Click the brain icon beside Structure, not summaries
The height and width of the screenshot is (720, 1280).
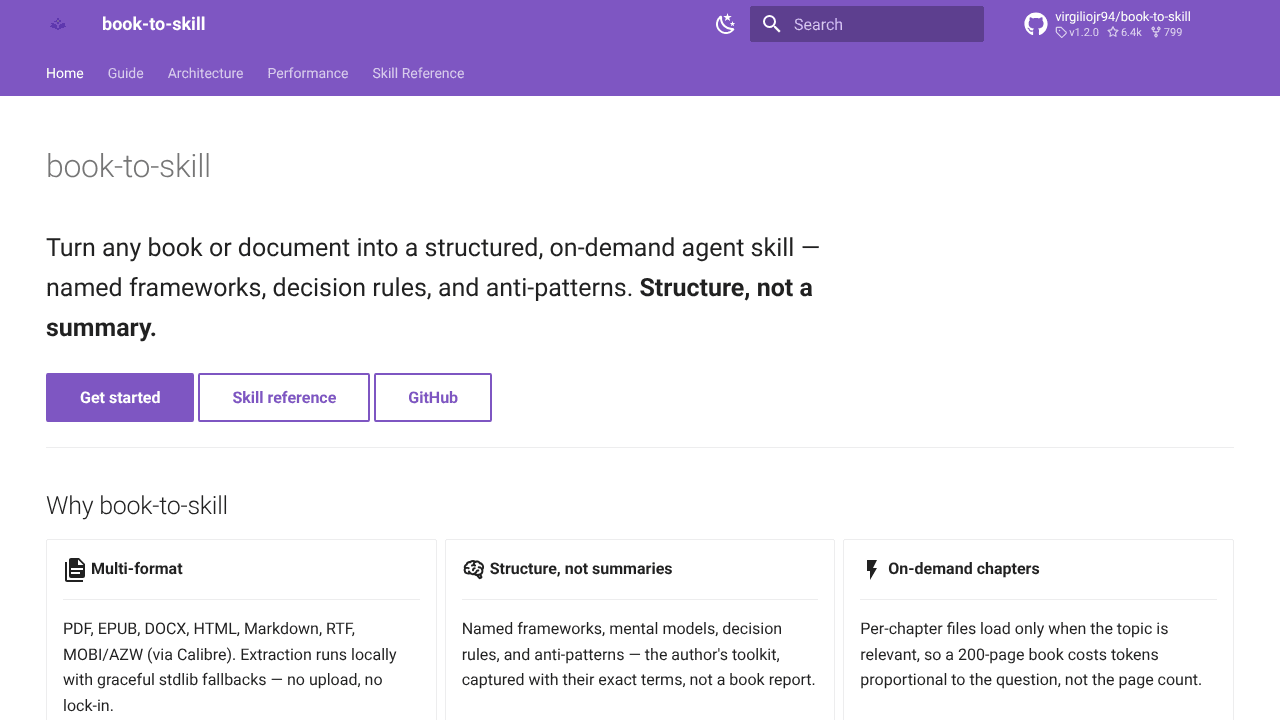point(473,569)
